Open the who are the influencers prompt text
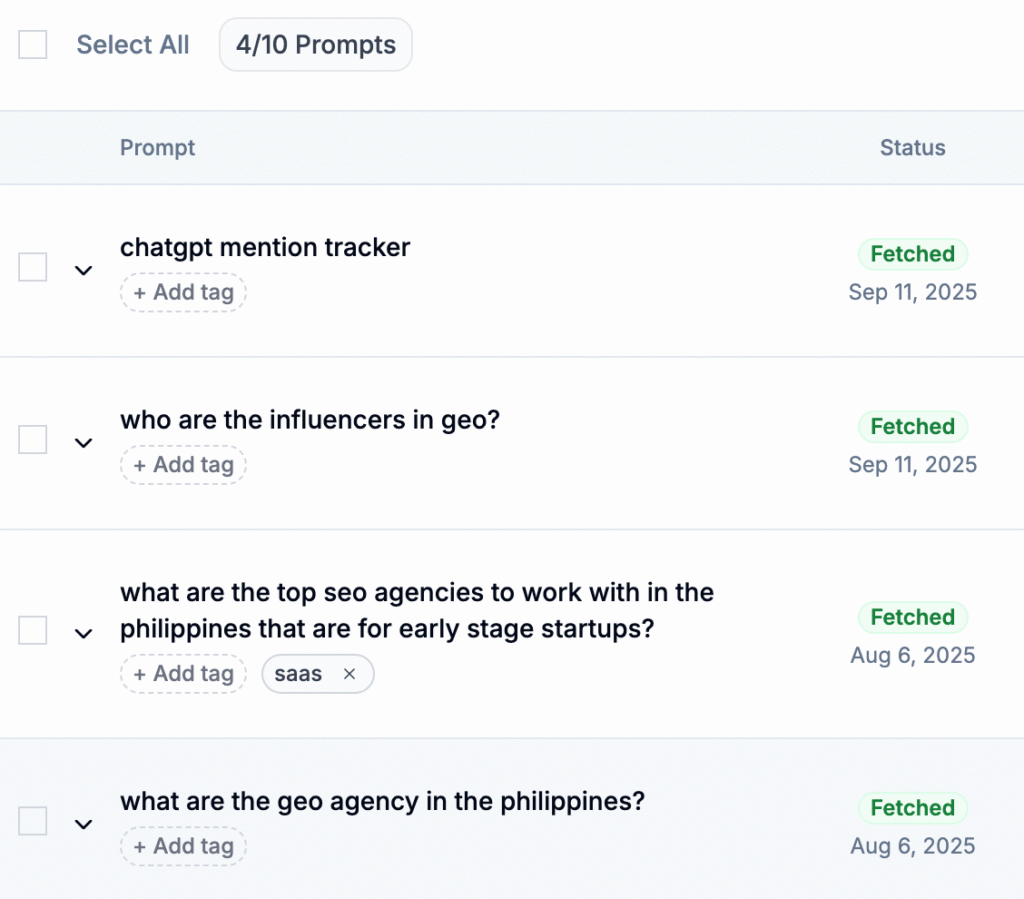 click(309, 420)
